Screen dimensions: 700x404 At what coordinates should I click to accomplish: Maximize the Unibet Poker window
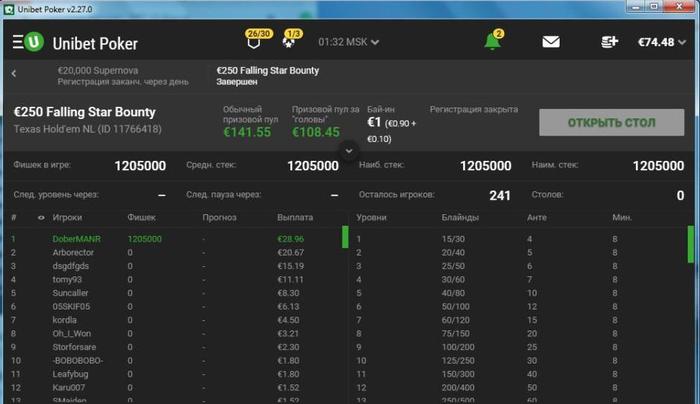click(x=654, y=7)
